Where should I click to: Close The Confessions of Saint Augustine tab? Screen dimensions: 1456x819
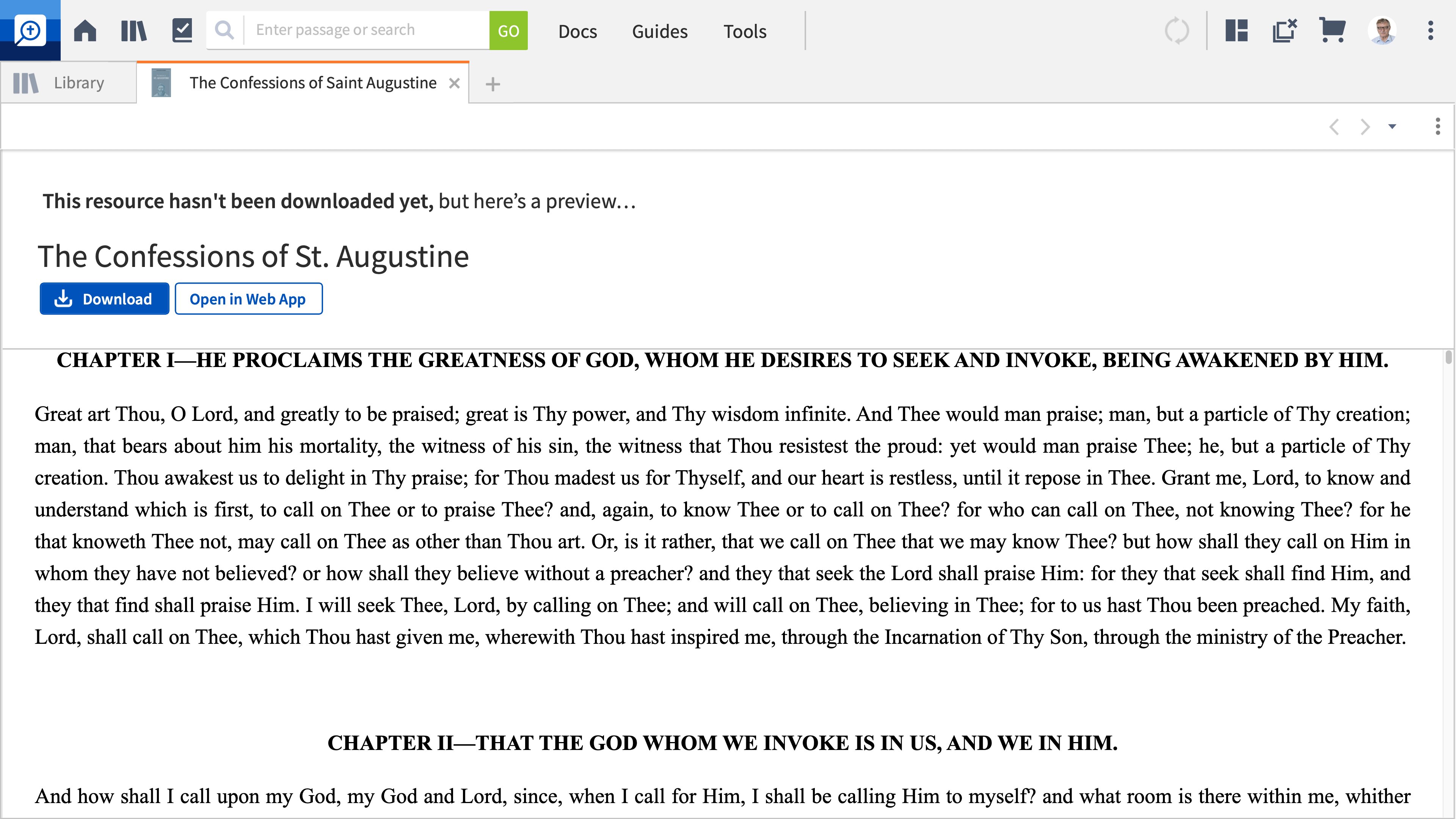(454, 84)
